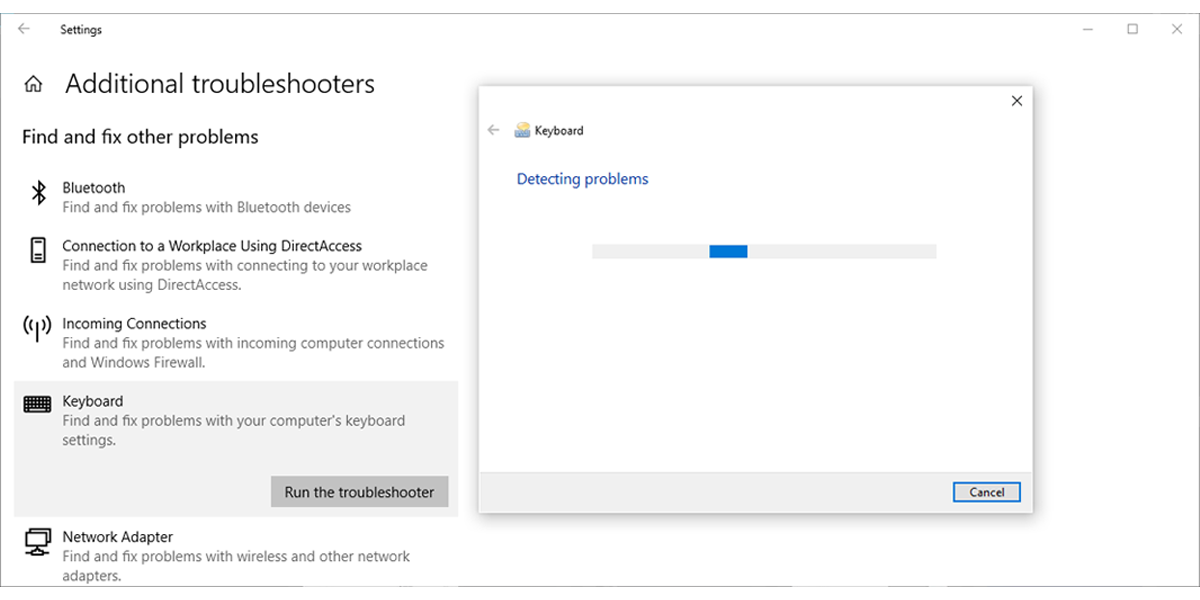Click the Detecting problems progress bar
This screenshot has height=600, width=1200.
tap(764, 252)
